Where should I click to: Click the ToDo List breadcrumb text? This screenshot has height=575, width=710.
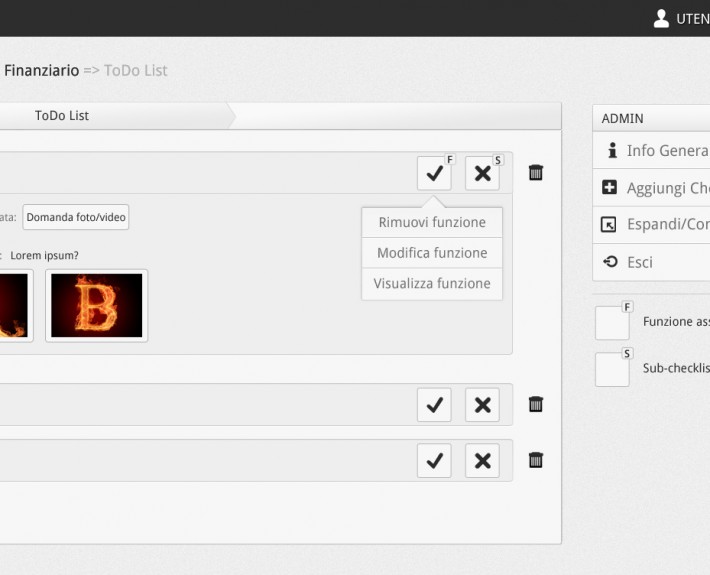[135, 71]
